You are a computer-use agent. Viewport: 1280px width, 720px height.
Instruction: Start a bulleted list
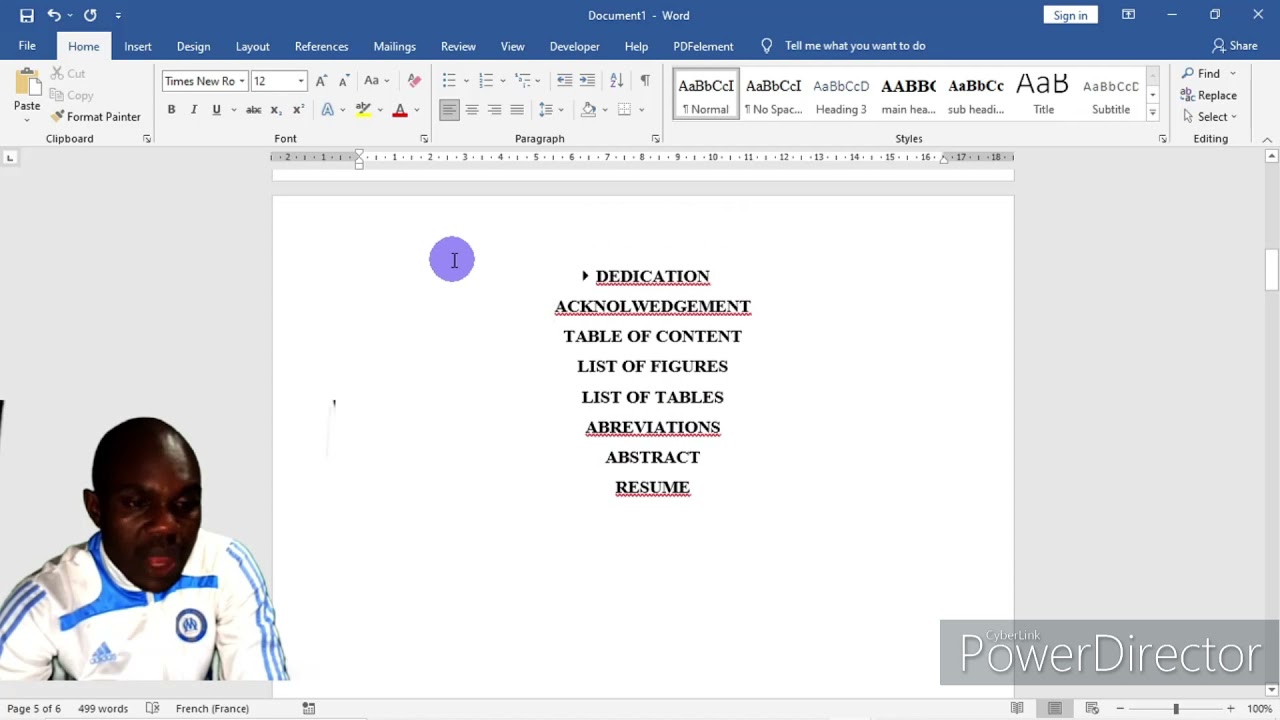point(449,81)
